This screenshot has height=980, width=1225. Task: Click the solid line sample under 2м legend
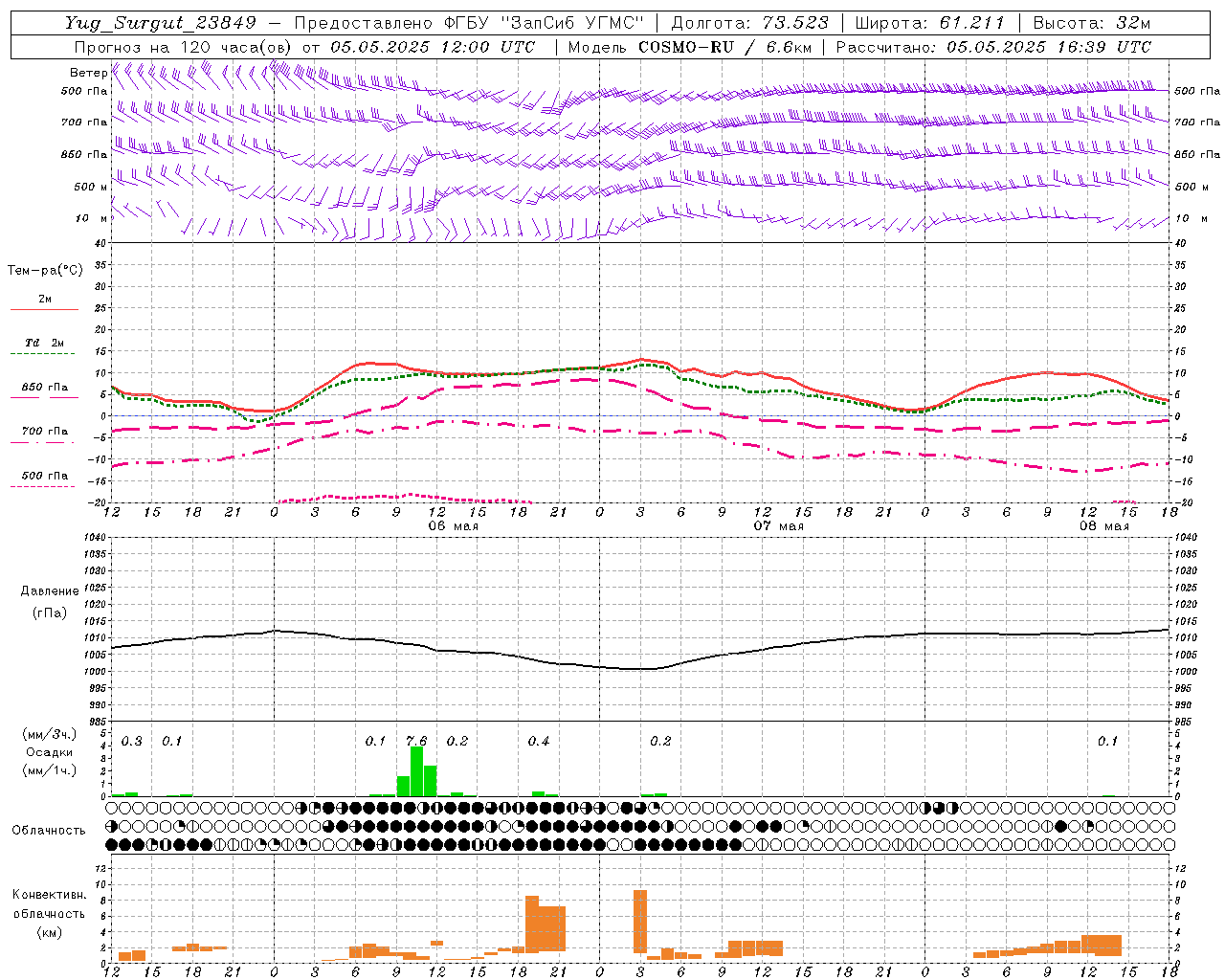point(45,309)
